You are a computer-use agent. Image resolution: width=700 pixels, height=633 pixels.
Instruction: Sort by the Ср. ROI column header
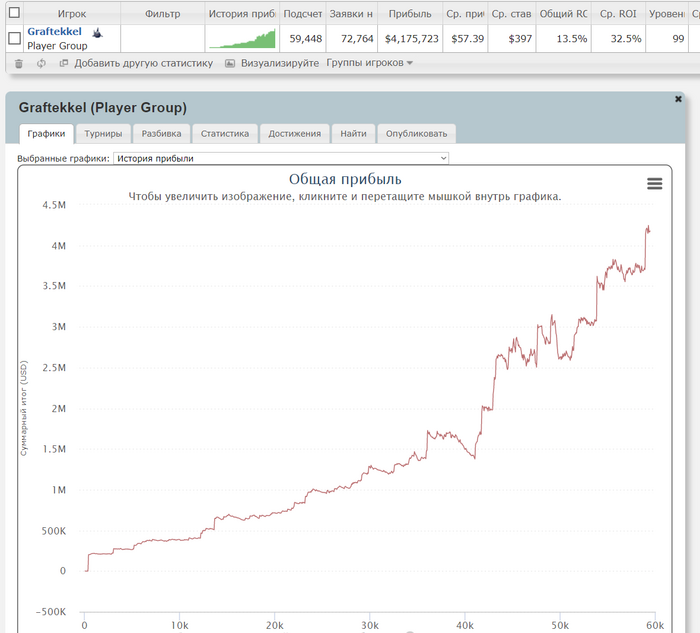point(618,14)
